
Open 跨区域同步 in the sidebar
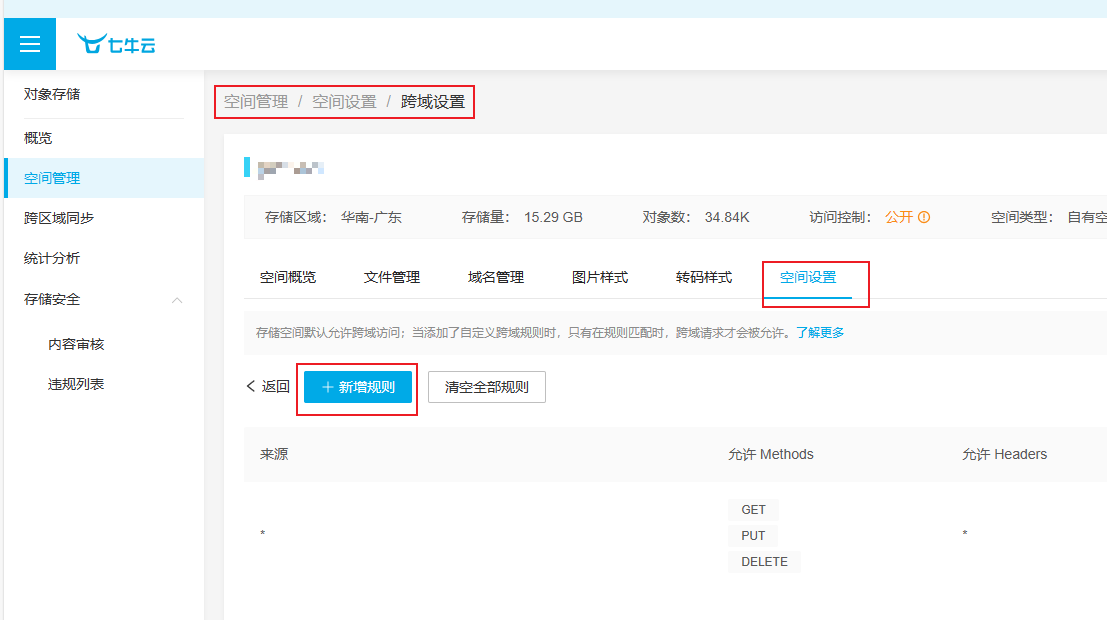pyautogui.click(x=59, y=218)
